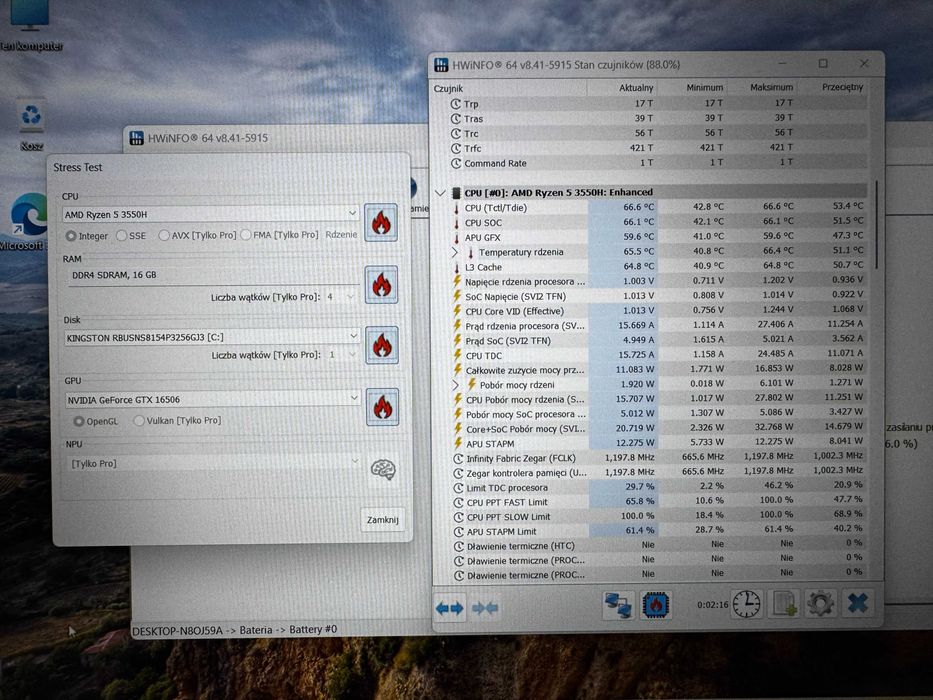
Task: Open the RAM thread count dropdown
Action: pos(340,296)
